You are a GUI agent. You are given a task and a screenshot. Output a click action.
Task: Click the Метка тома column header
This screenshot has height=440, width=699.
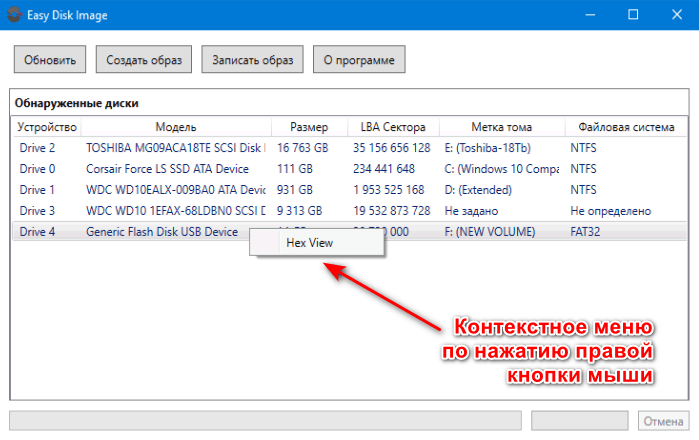pos(502,127)
